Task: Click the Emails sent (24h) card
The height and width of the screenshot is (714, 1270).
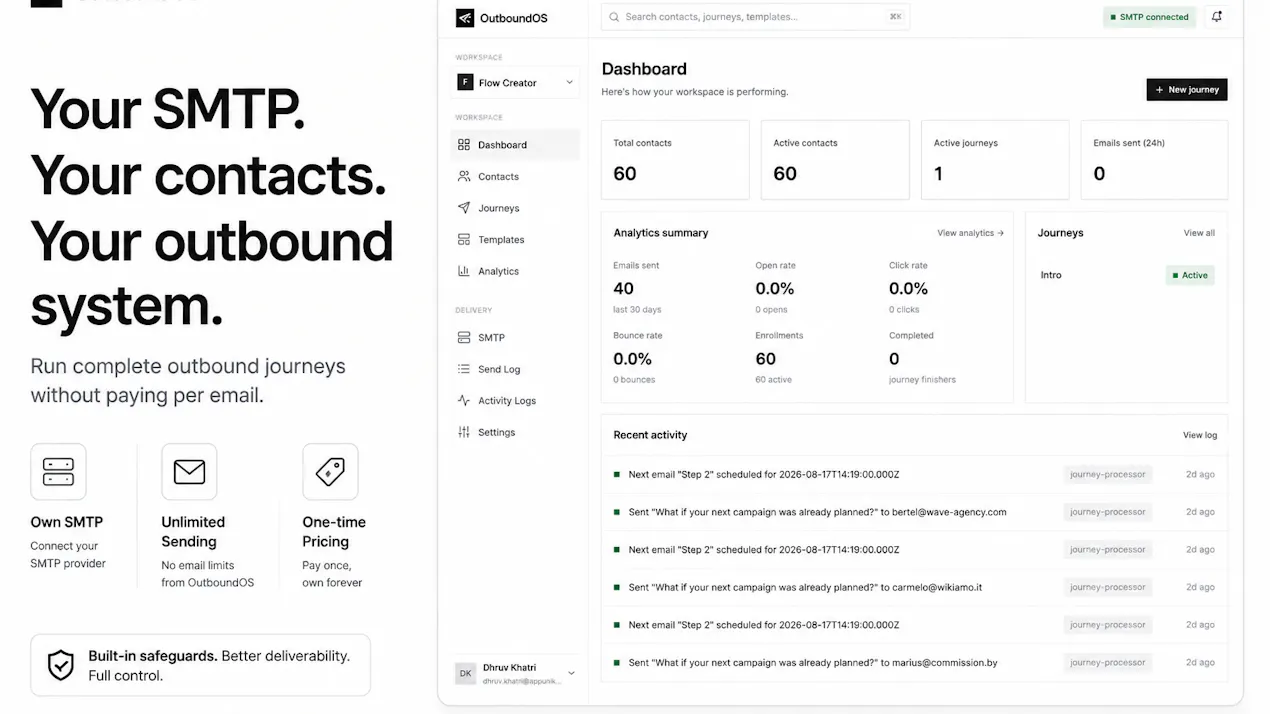Action: pos(1154,160)
